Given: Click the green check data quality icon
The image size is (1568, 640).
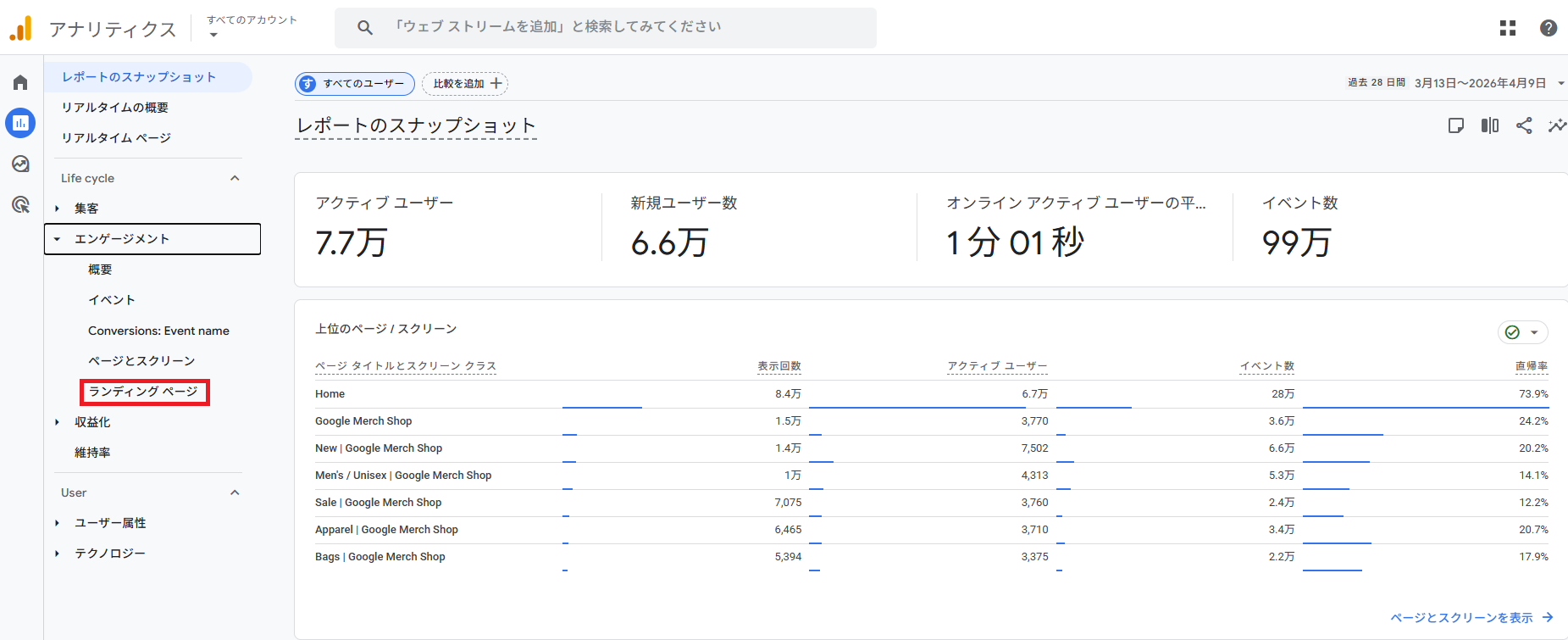Looking at the screenshot, I should pos(1512,332).
